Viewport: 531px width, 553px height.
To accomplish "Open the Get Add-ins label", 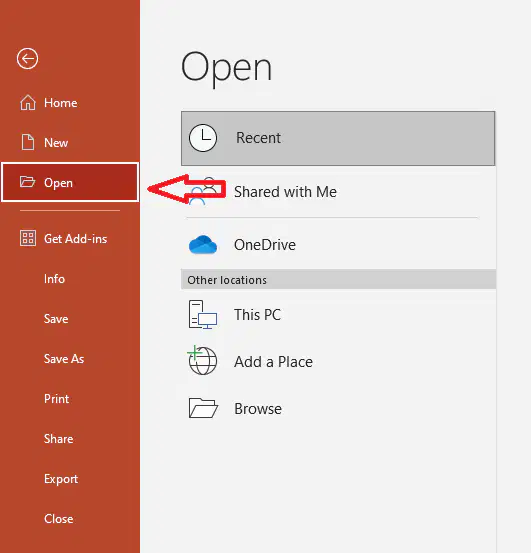I will coord(75,239).
